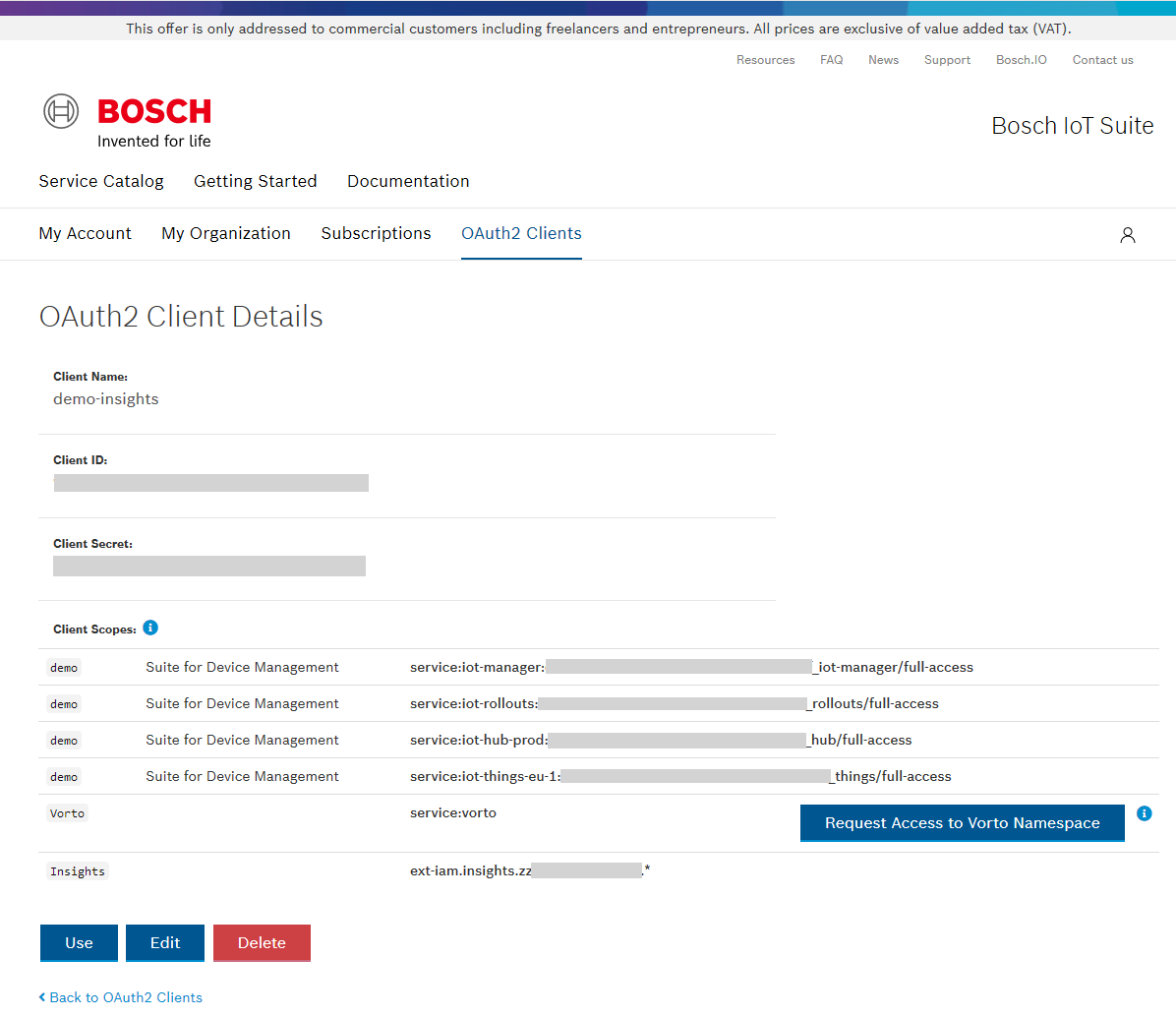Click the Client Name label
1176x1018 pixels.
pos(90,377)
